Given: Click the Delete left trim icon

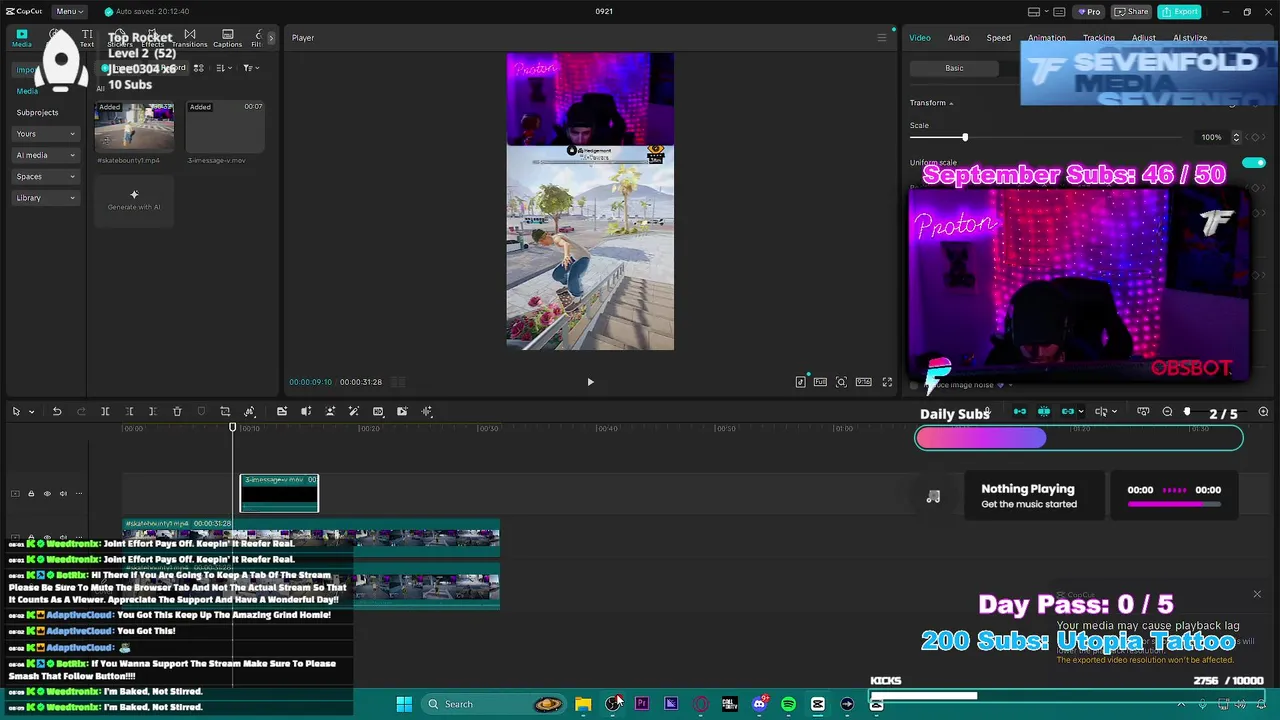Looking at the screenshot, I should (129, 412).
